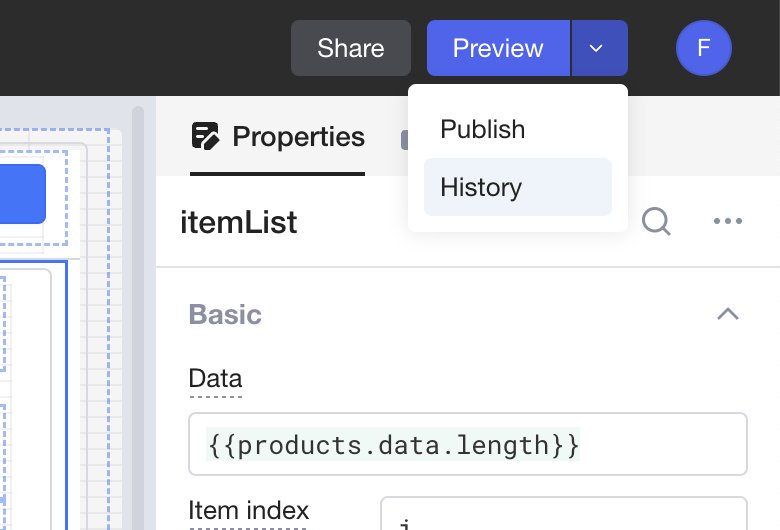Viewport: 780px width, 530px height.
Task: Click the Data property label
Action: tap(215, 379)
